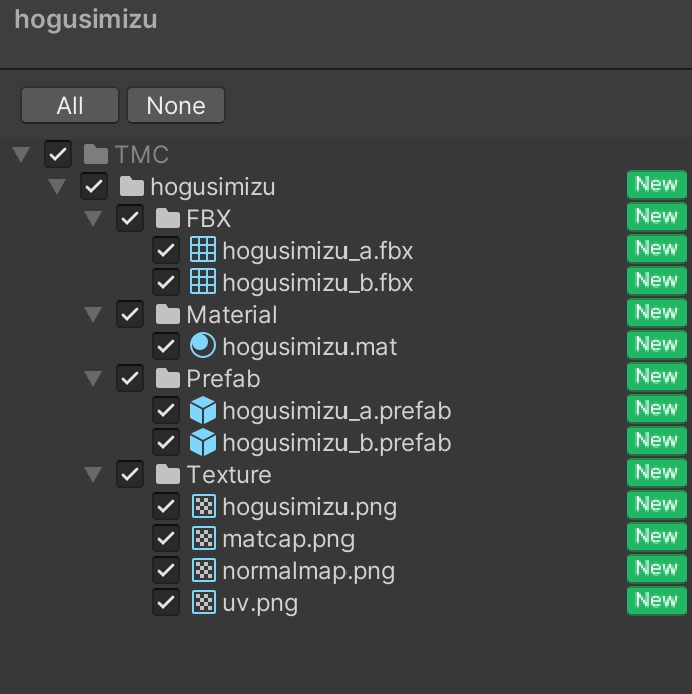Image resolution: width=692 pixels, height=694 pixels.
Task: Click the matcap.png texture icon
Action: (204, 538)
